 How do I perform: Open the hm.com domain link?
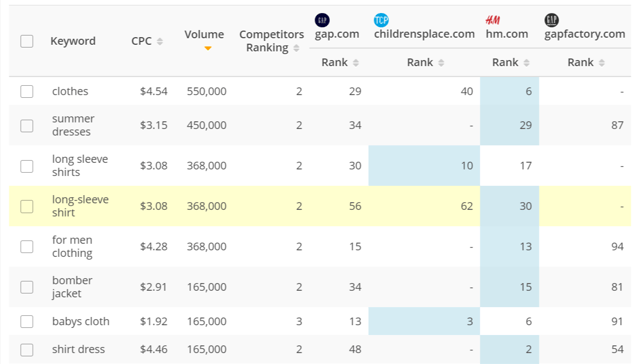click(x=507, y=34)
